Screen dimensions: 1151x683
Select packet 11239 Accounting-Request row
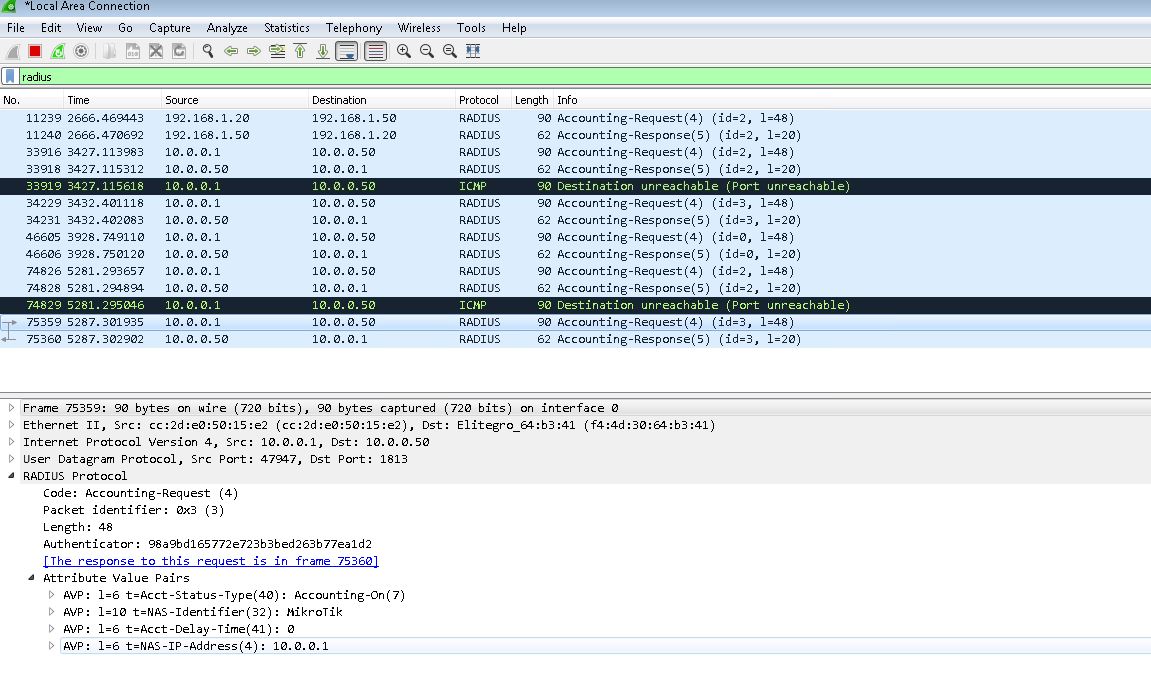[576, 118]
